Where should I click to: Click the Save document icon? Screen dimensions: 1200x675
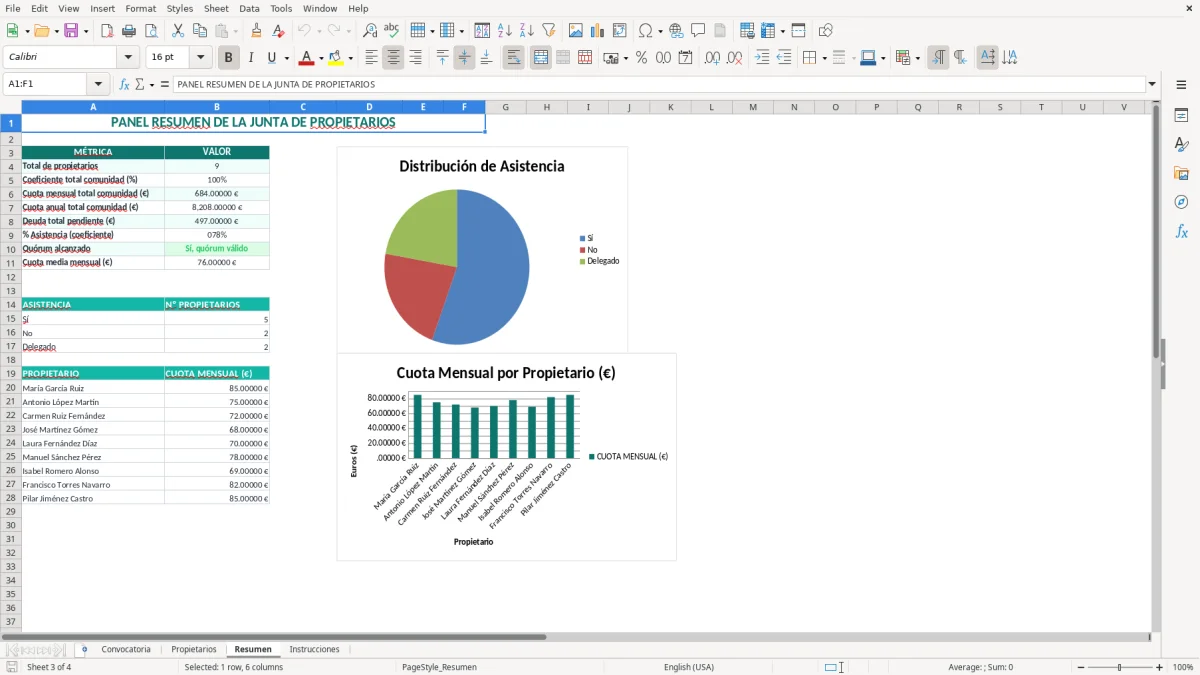[71, 31]
